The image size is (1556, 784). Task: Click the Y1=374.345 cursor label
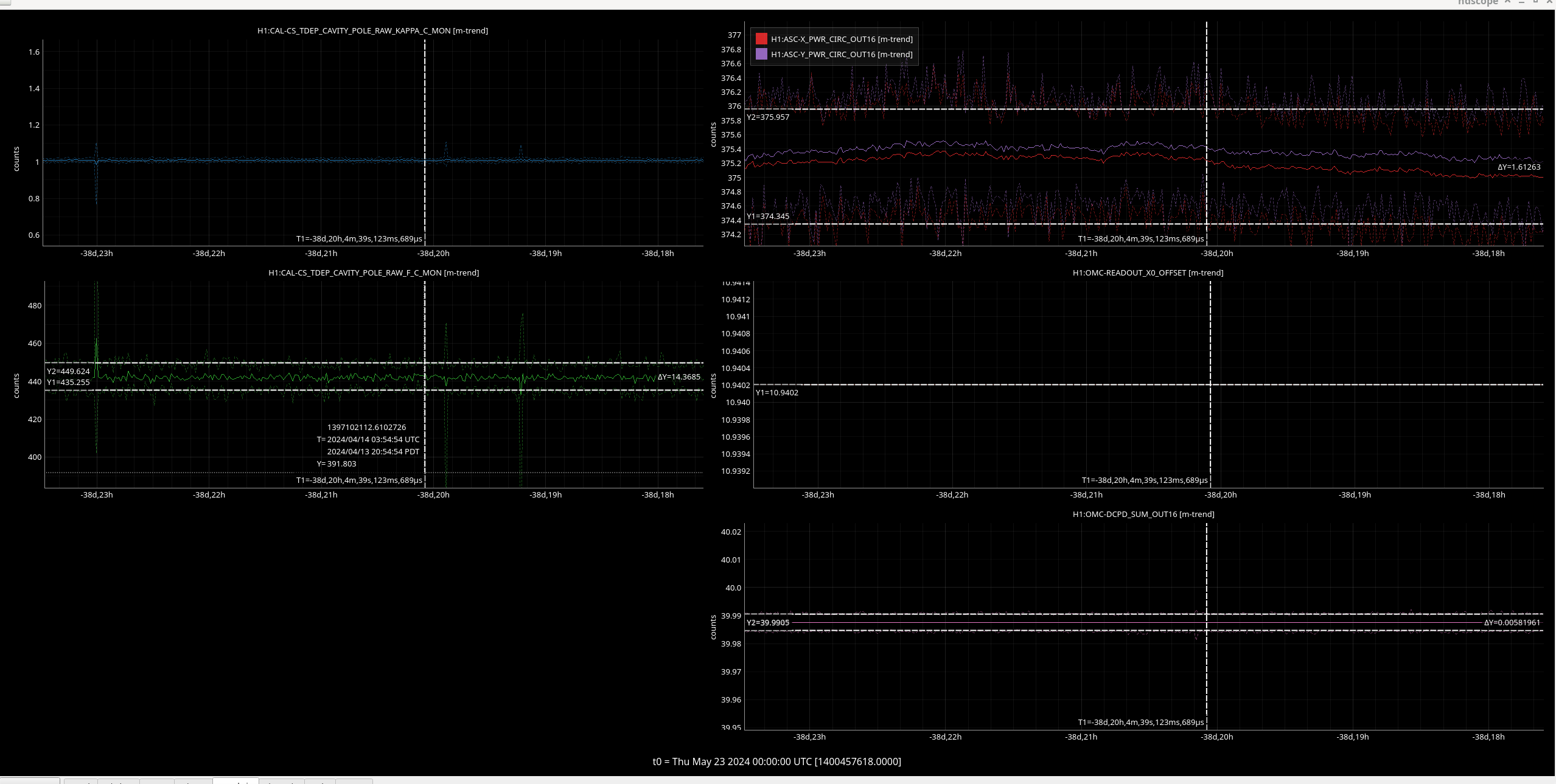[x=768, y=216]
